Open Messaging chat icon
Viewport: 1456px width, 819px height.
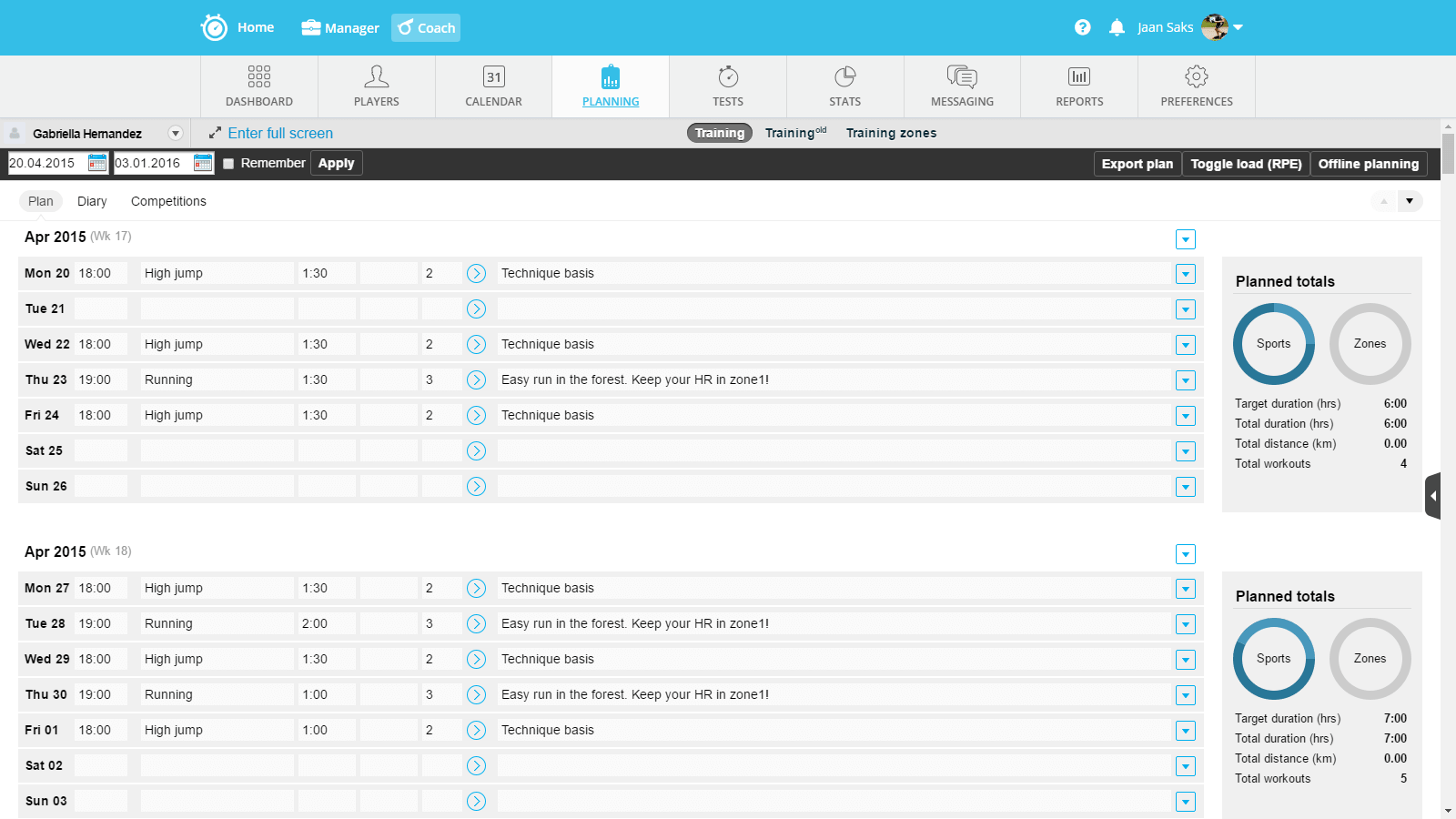[x=962, y=77]
